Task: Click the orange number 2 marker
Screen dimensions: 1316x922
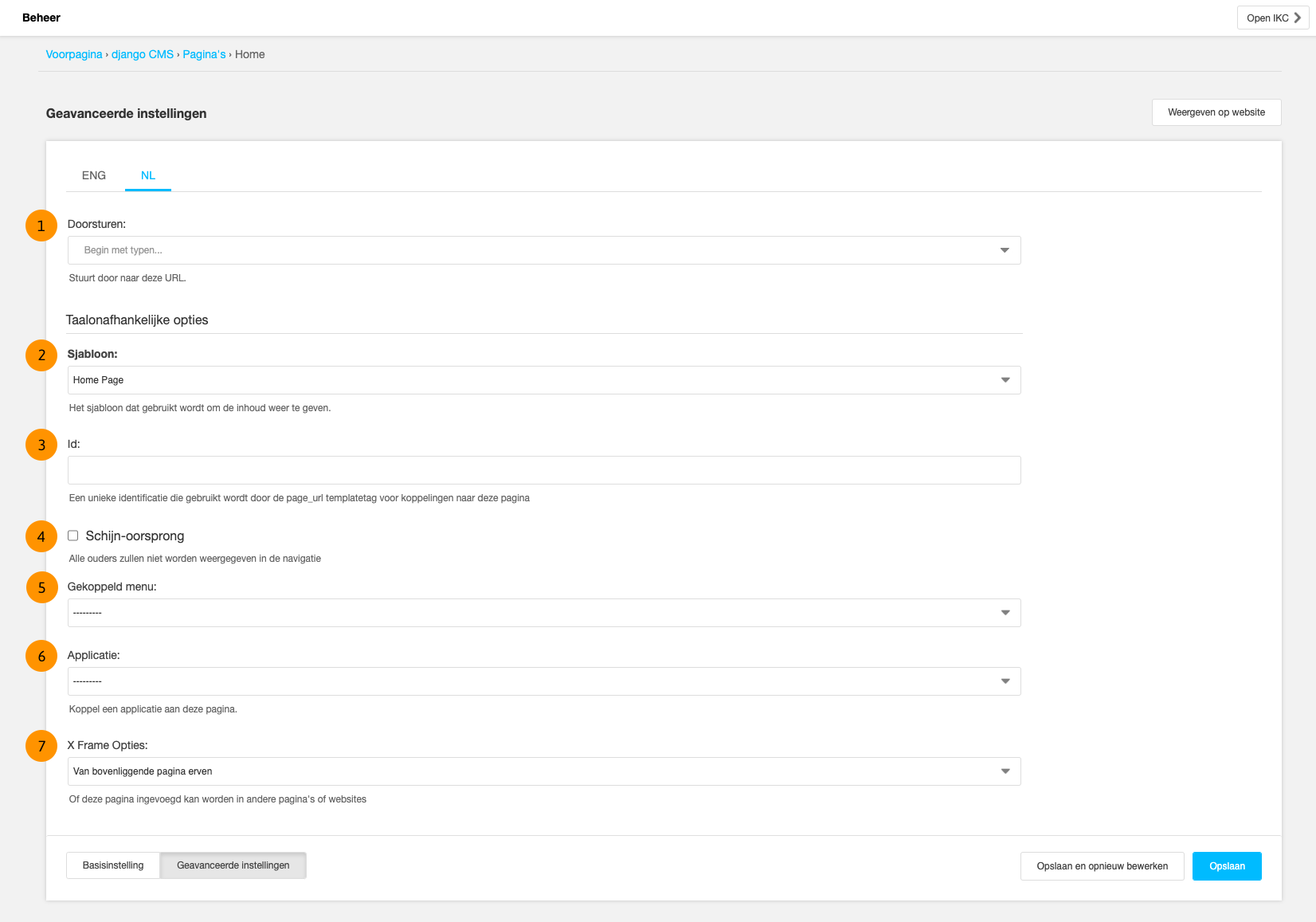Action: [x=41, y=355]
